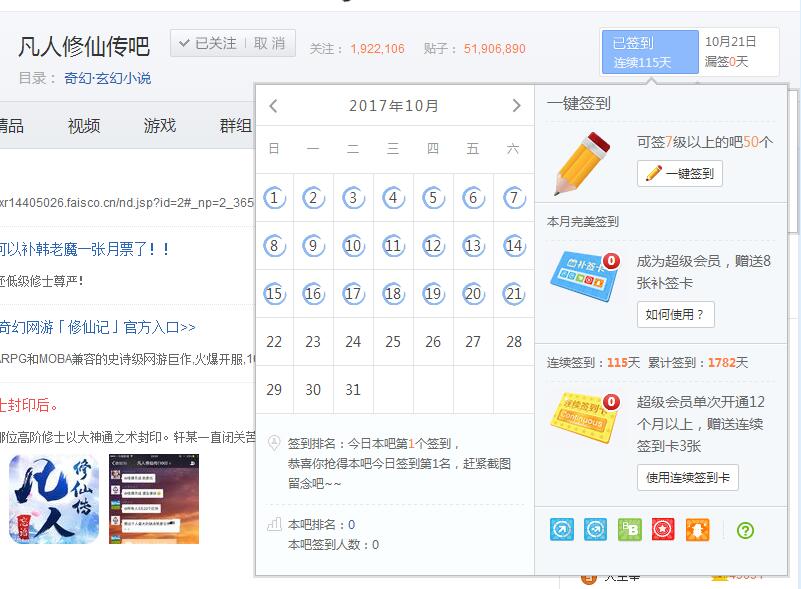Click the checkmark icon next to 已关注
This screenshot has width=801, height=589.
pos(184,43)
